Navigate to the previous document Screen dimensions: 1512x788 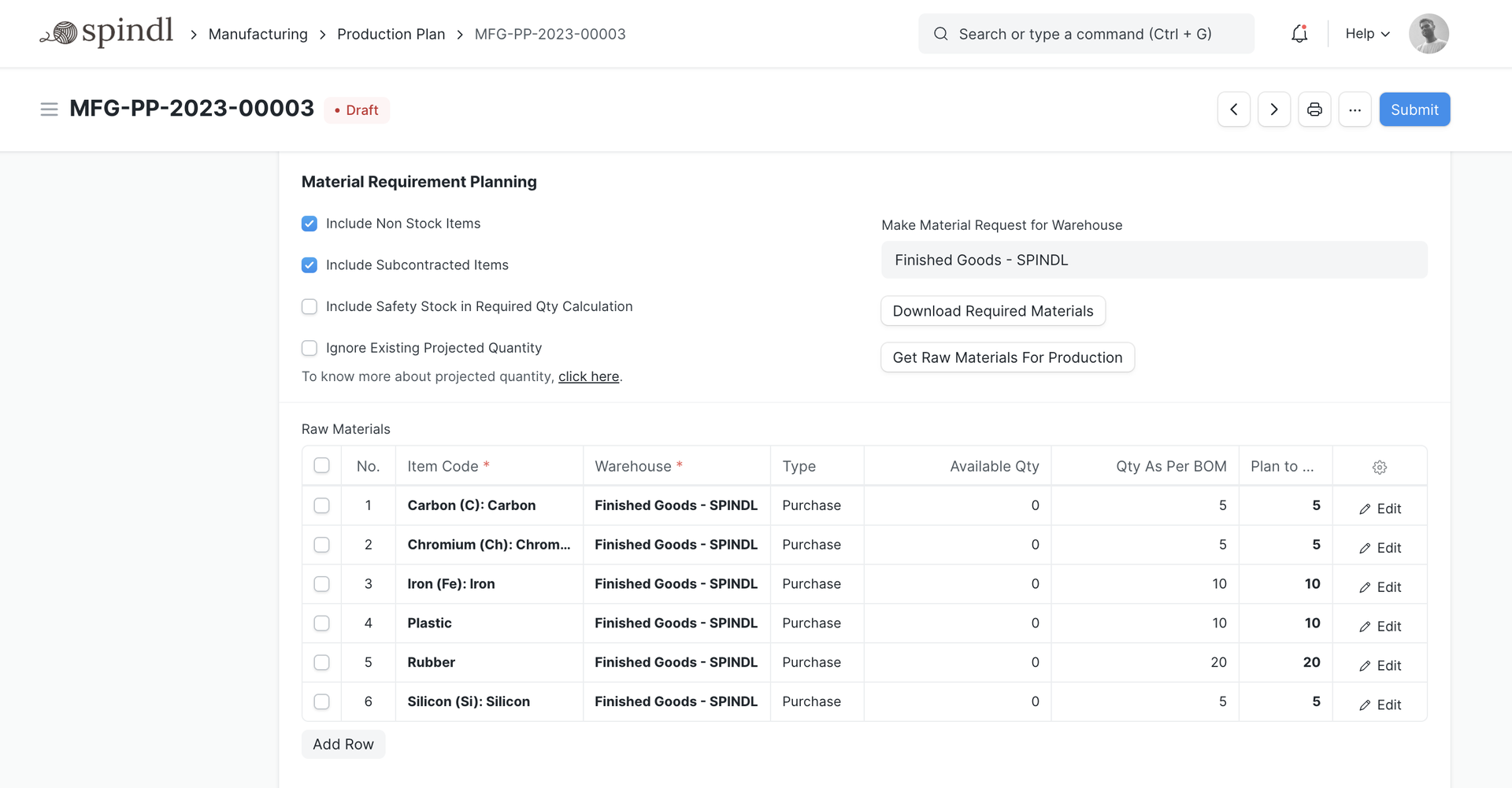(x=1233, y=109)
